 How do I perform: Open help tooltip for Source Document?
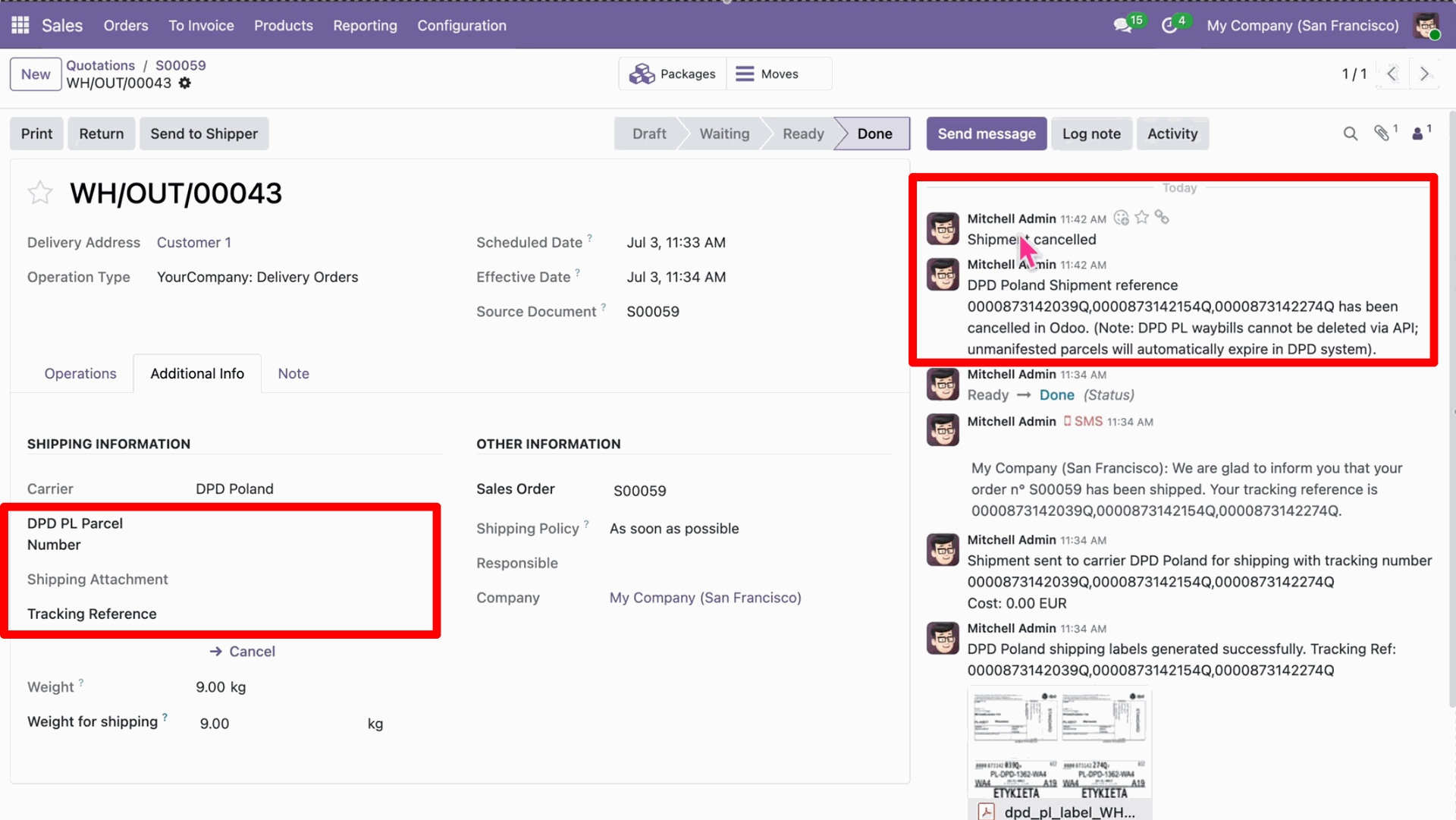click(x=604, y=306)
